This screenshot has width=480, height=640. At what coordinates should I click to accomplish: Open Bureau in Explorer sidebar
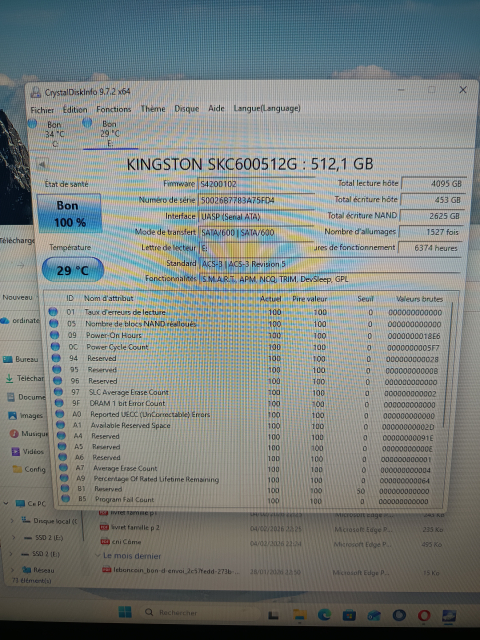pos(21,359)
